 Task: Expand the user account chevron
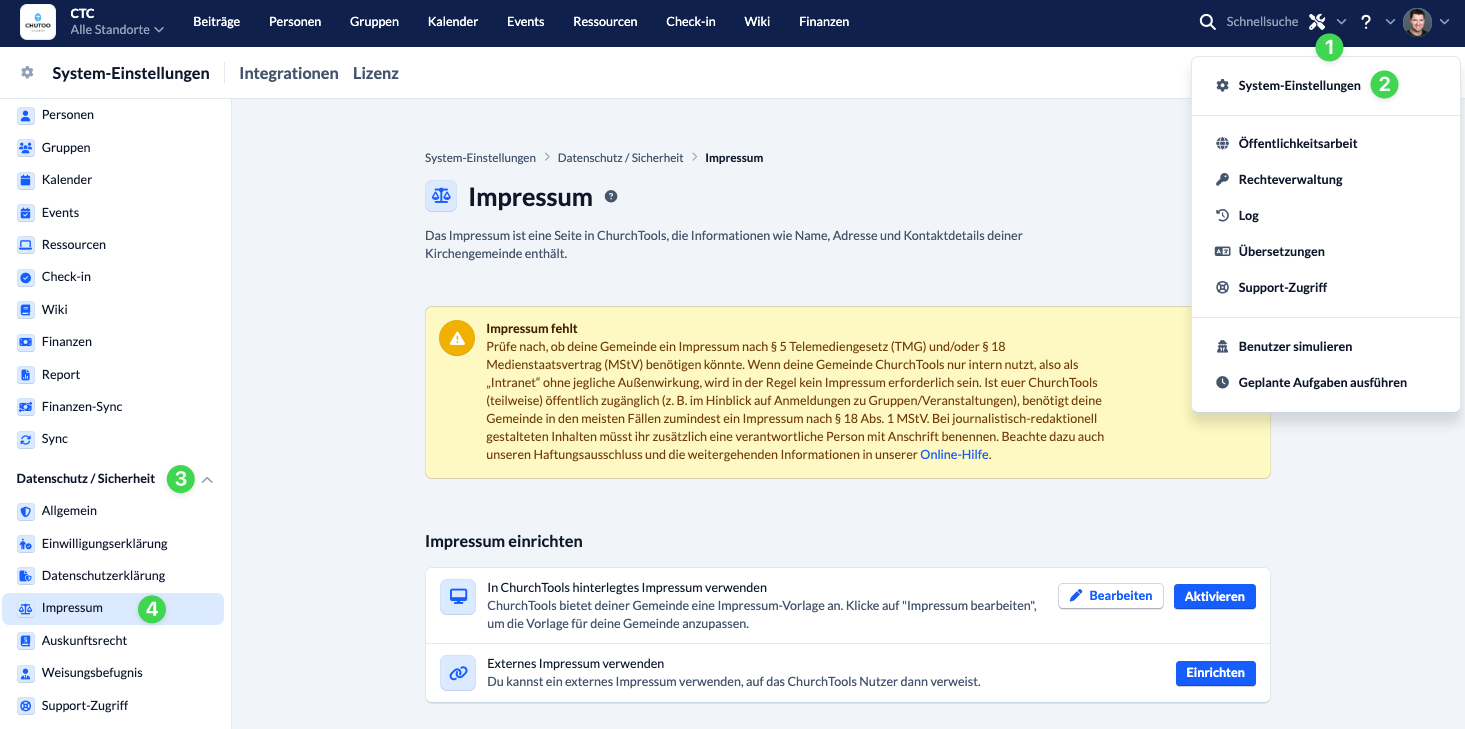(1444, 22)
